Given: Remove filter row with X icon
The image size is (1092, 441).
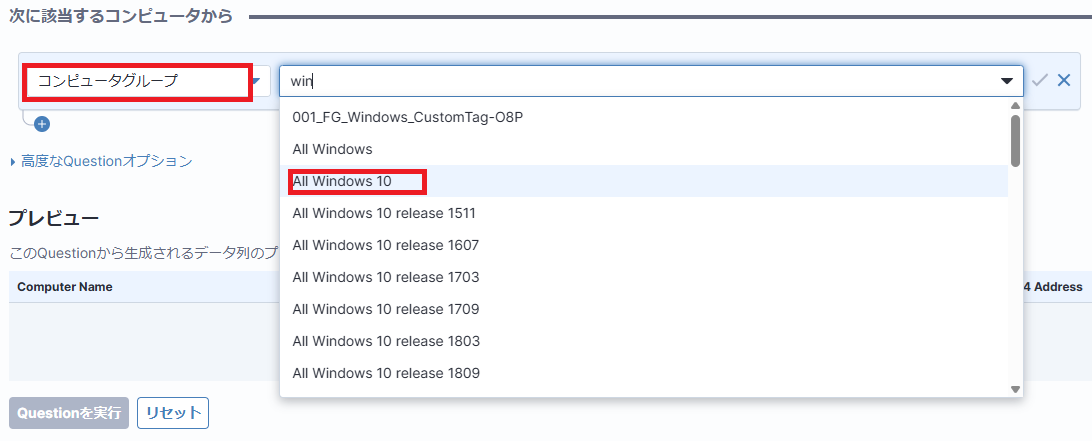Looking at the screenshot, I should coord(1064,81).
